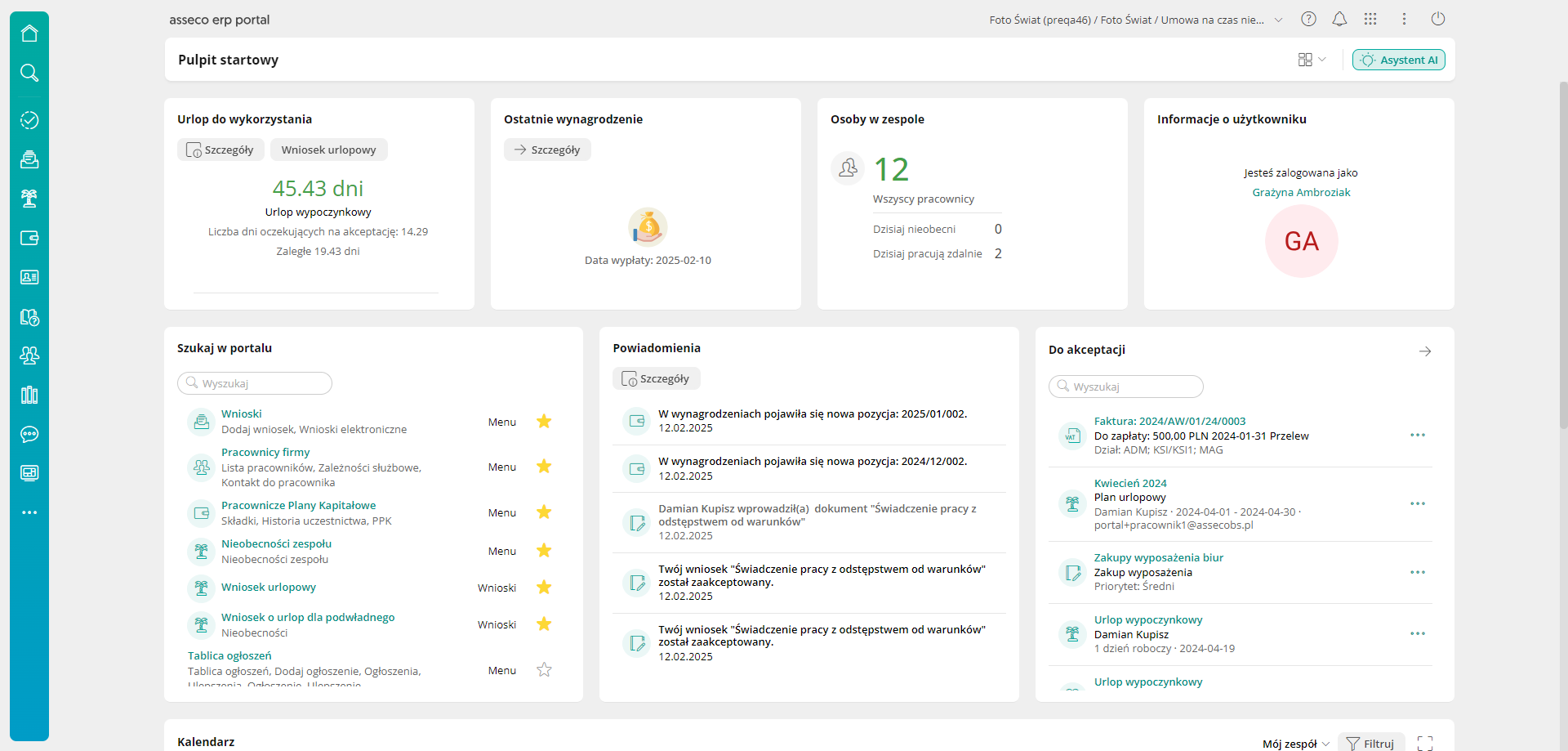Click the Asystent AI button
Screen dimensions: 1568x751
pos(1398,60)
